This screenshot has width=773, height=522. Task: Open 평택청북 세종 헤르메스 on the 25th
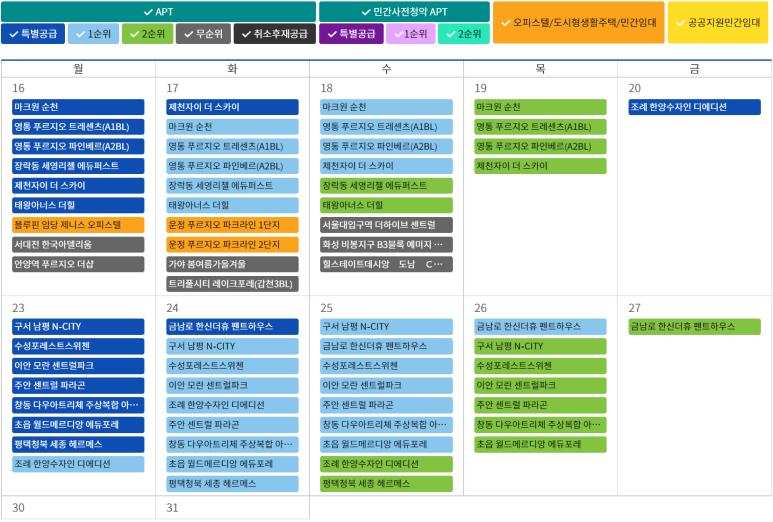386,484
